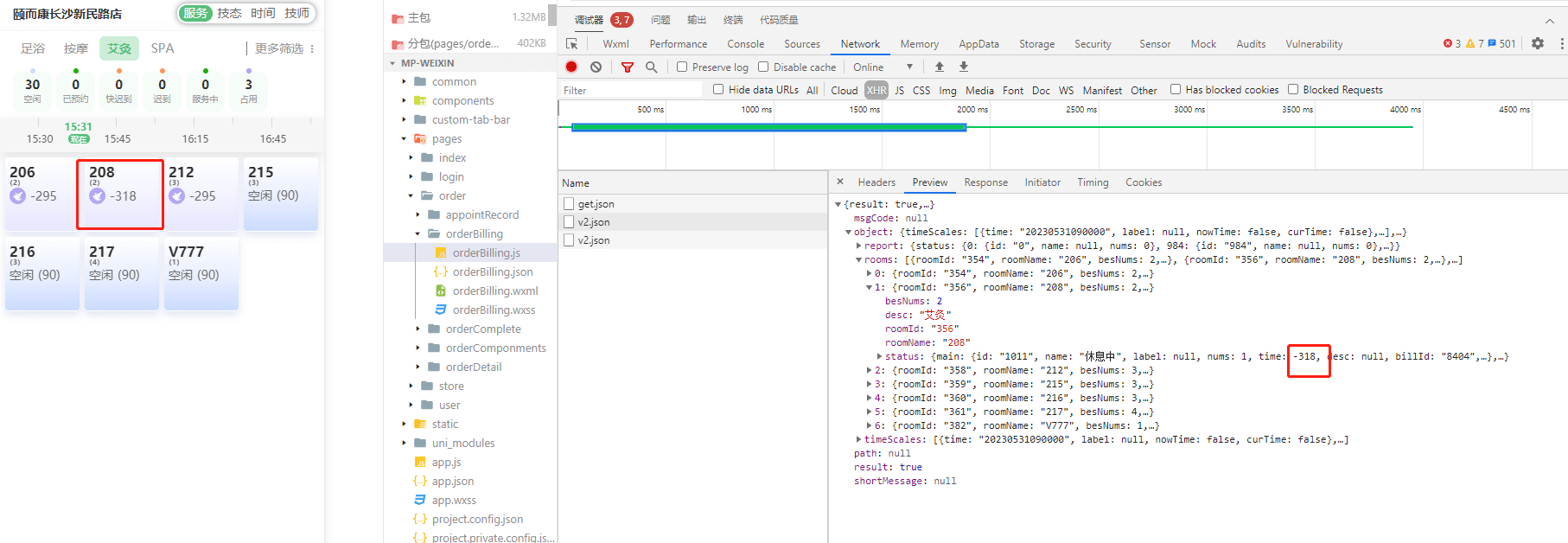Click the common folder icon
The image size is (1568, 543).
[x=420, y=81]
